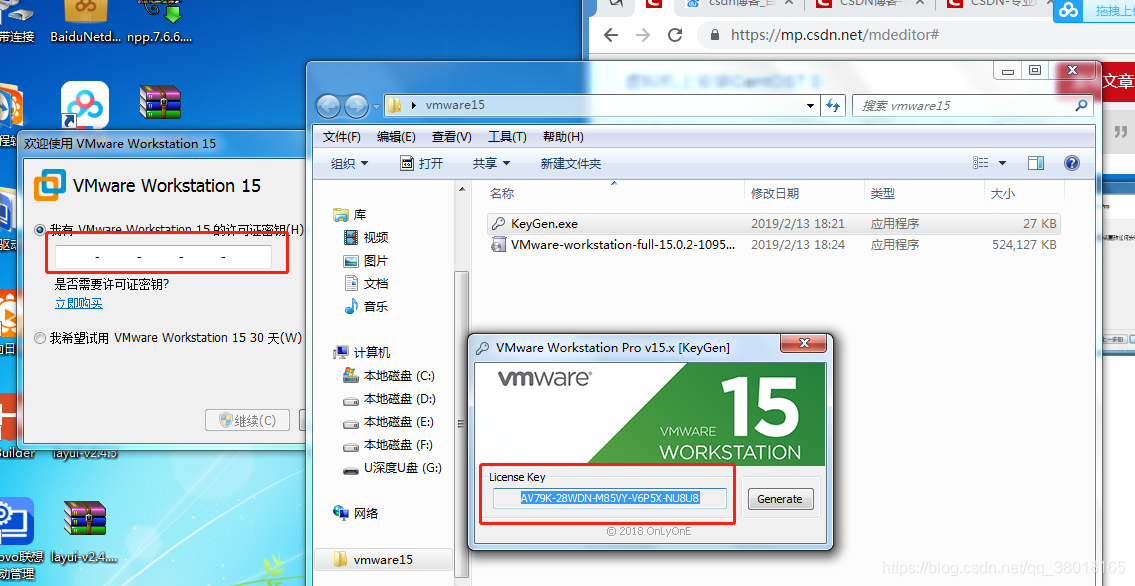The height and width of the screenshot is (586, 1135).
Task: Click the navigation pane scrollbar up arrow
Action: [462, 189]
